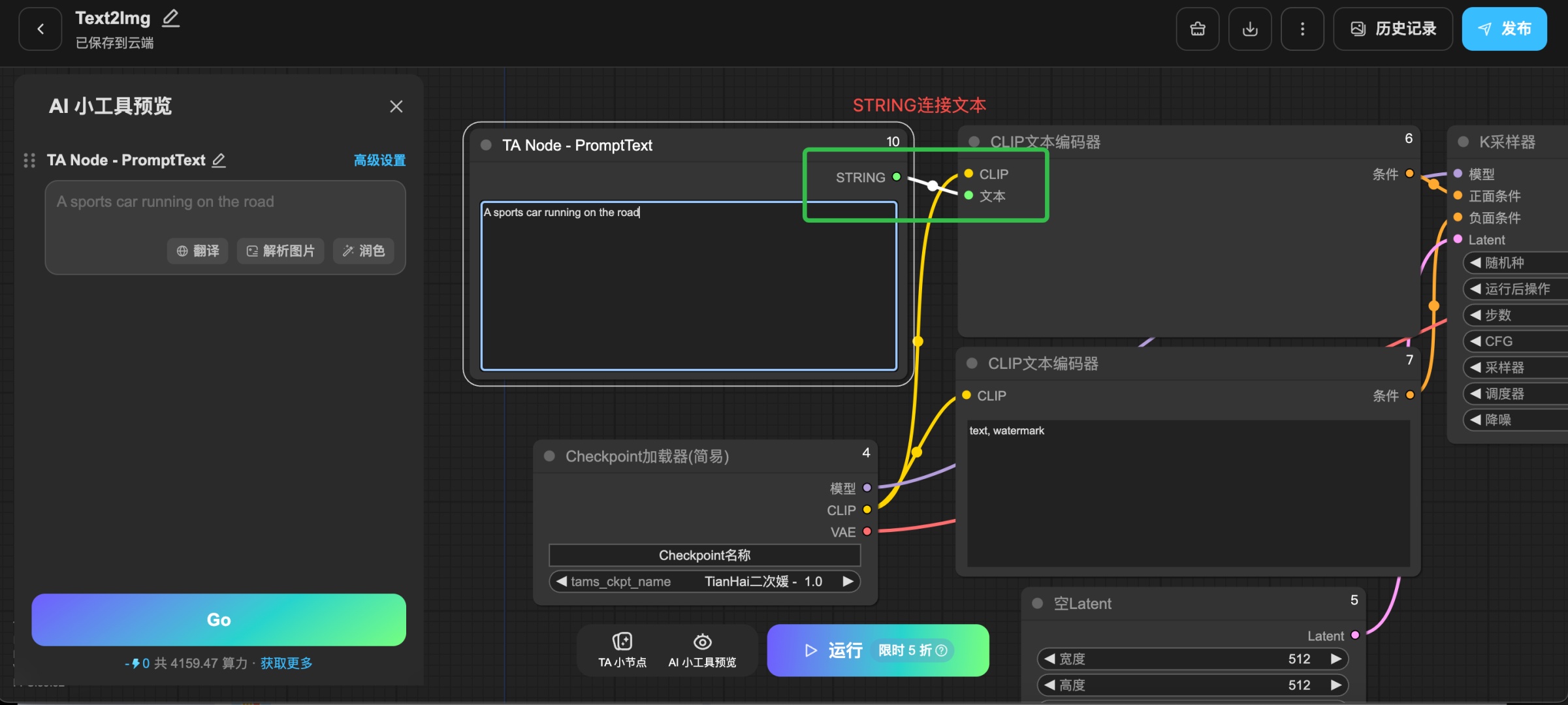Viewport: 1568px width, 705px height.
Task: Open the 采样器 selector in K采样器
Action: click(1514, 368)
